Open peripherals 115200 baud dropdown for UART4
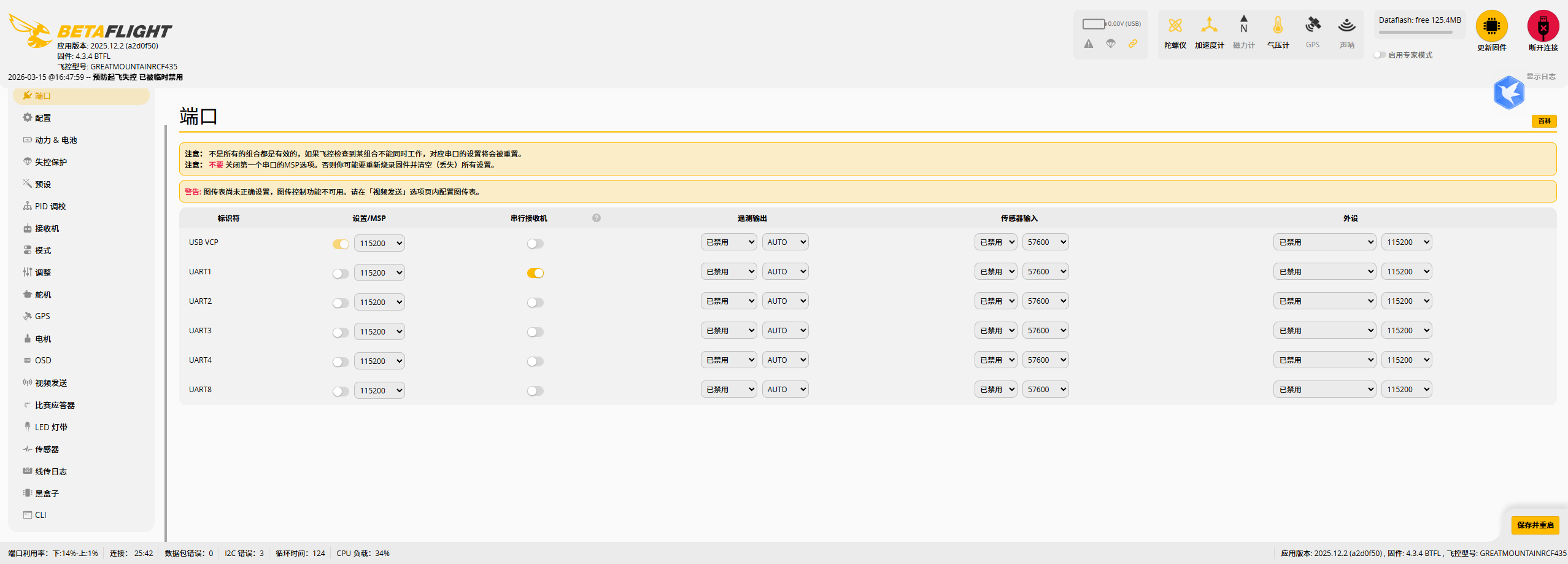 tap(1407, 360)
